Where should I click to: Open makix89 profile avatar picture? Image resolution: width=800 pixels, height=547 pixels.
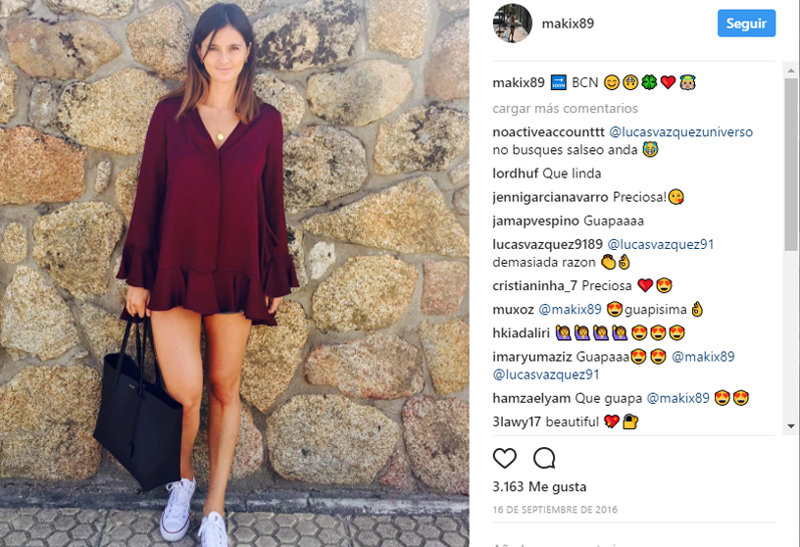512,23
